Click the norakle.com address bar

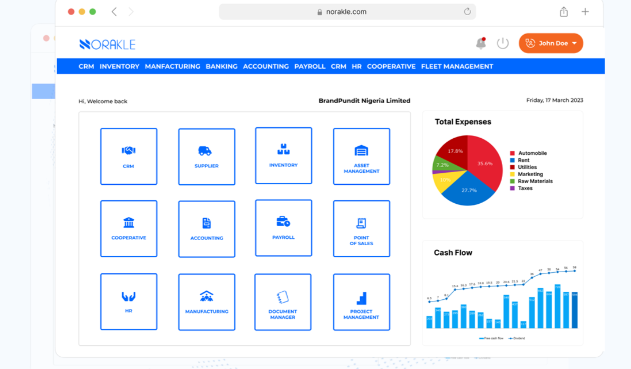(x=347, y=12)
